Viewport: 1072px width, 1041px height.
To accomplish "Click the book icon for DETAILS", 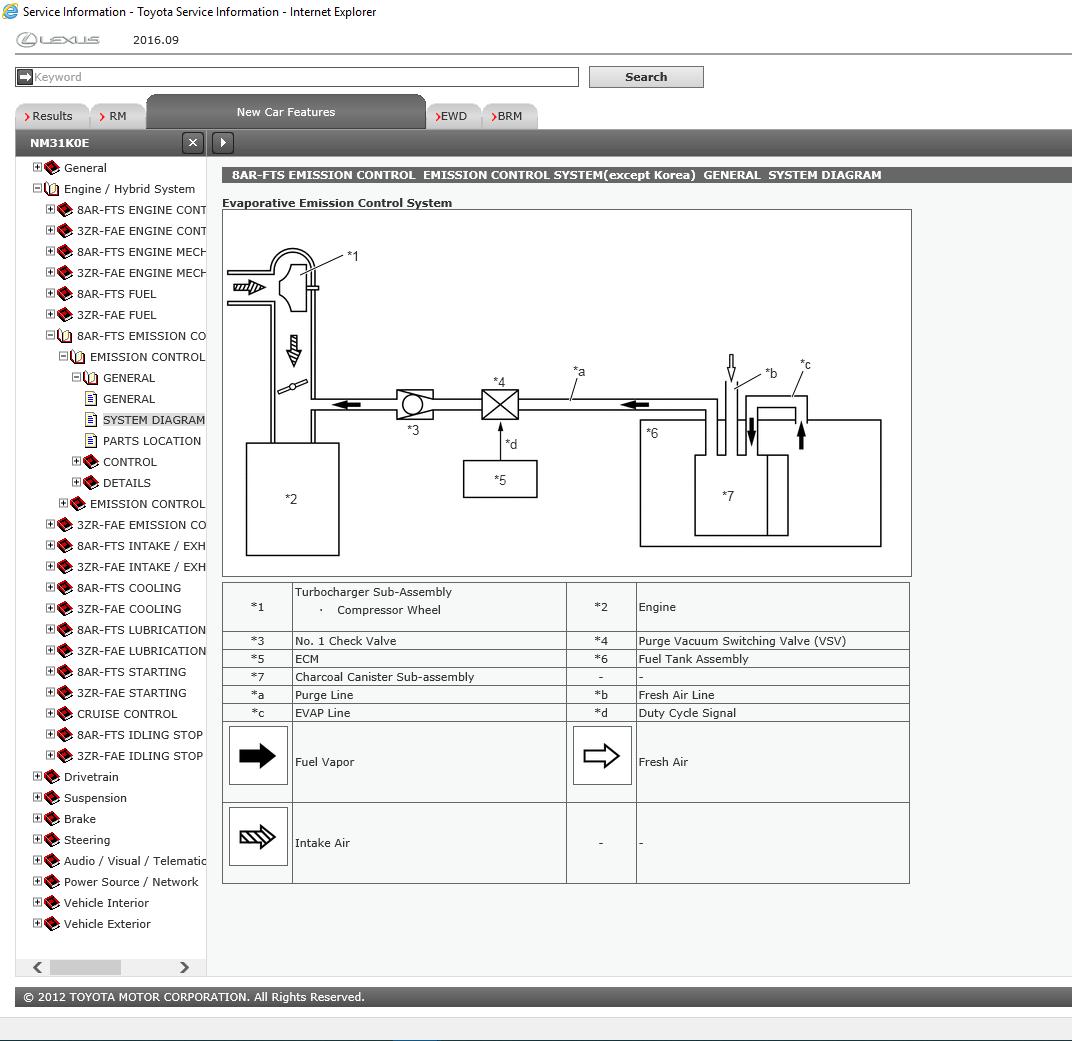I will (91, 483).
